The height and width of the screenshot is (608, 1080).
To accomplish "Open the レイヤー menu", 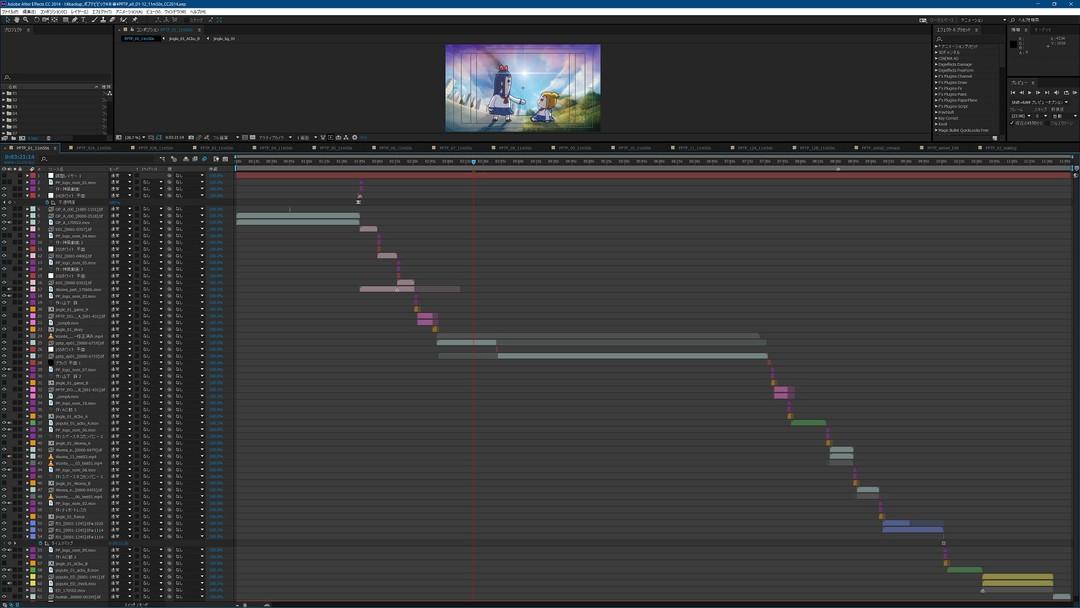I will [79, 12].
